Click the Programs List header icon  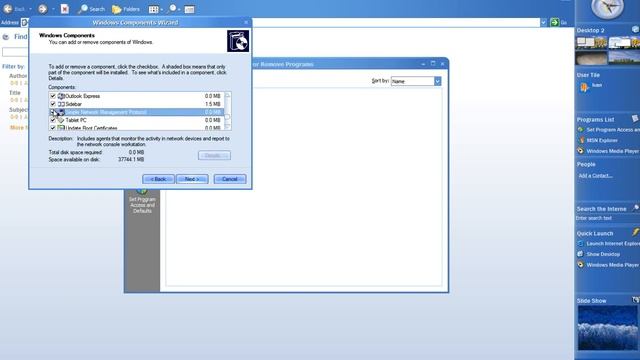[x=635, y=118]
